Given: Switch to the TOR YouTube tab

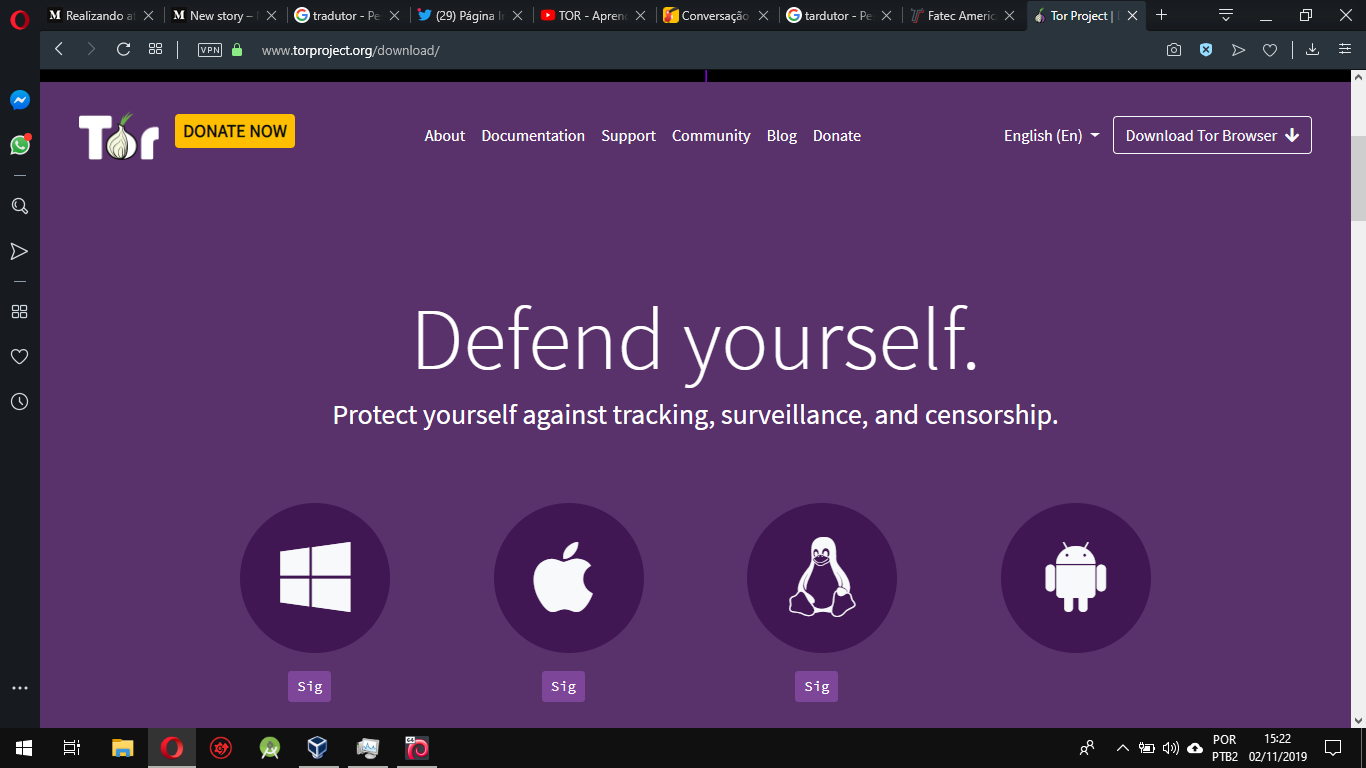Looking at the screenshot, I should click(x=593, y=16).
